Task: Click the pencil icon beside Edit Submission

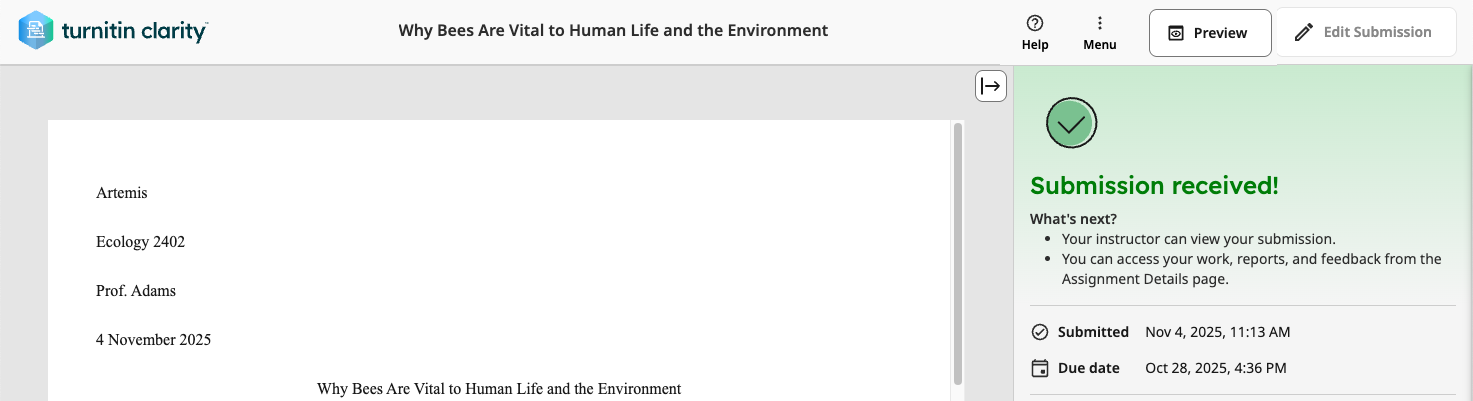Action: coord(1303,32)
